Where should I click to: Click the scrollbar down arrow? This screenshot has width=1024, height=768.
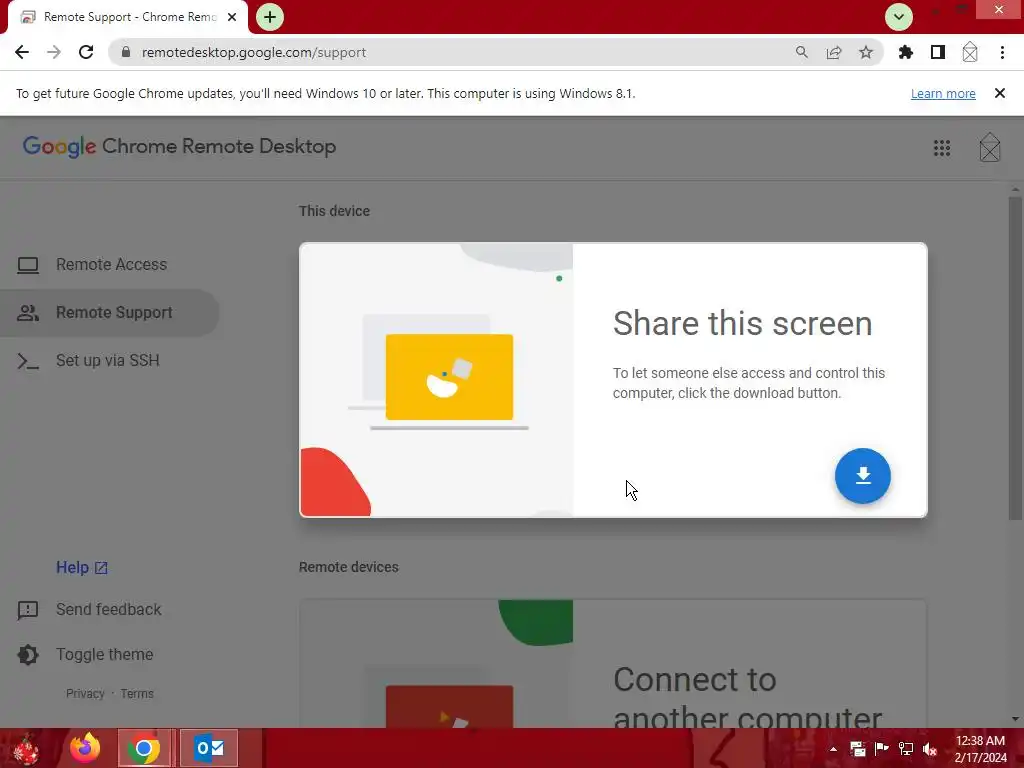pos(1015,719)
